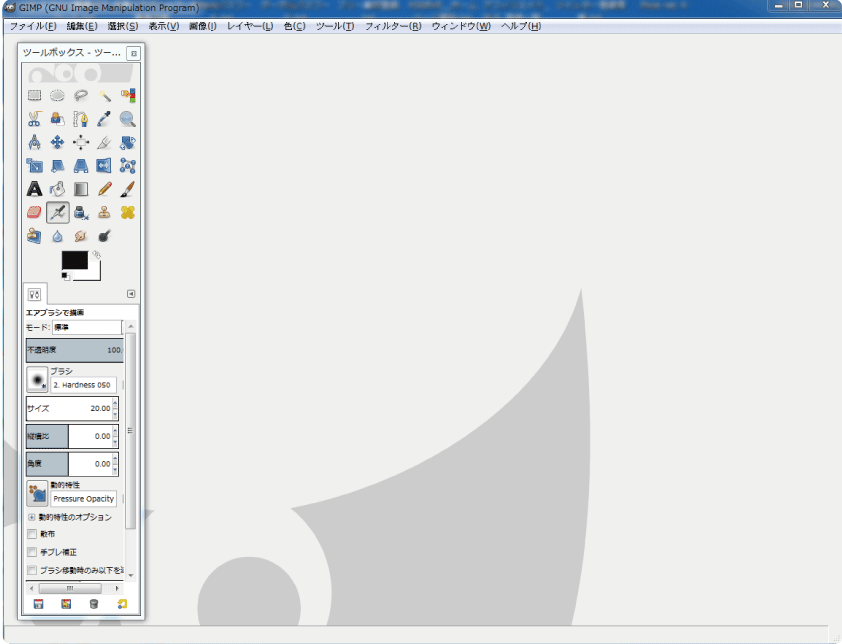
Task: Select the Rectangle Select tool
Action: pyautogui.click(x=34, y=96)
